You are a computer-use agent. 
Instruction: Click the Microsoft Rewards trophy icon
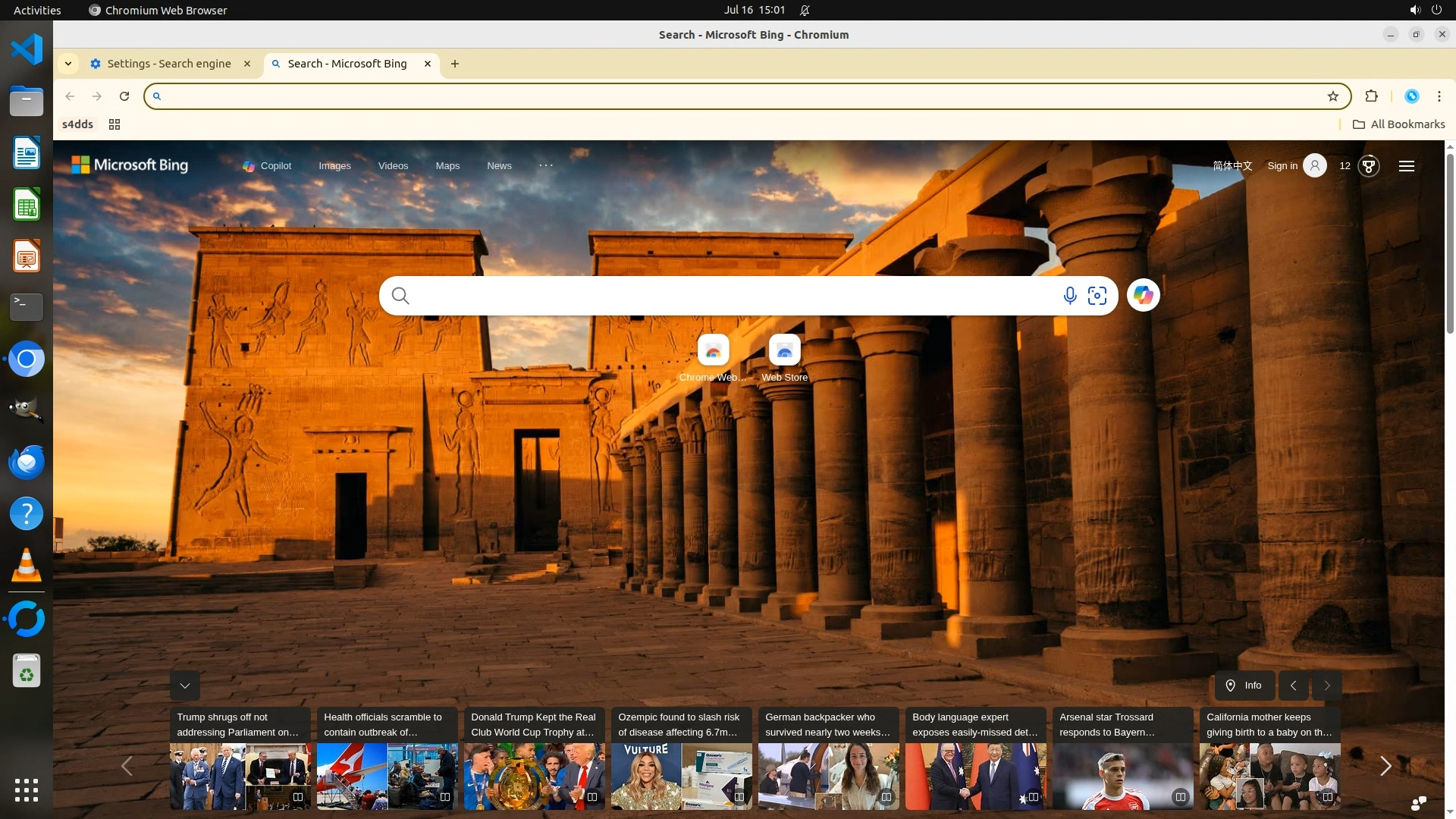point(1369,166)
